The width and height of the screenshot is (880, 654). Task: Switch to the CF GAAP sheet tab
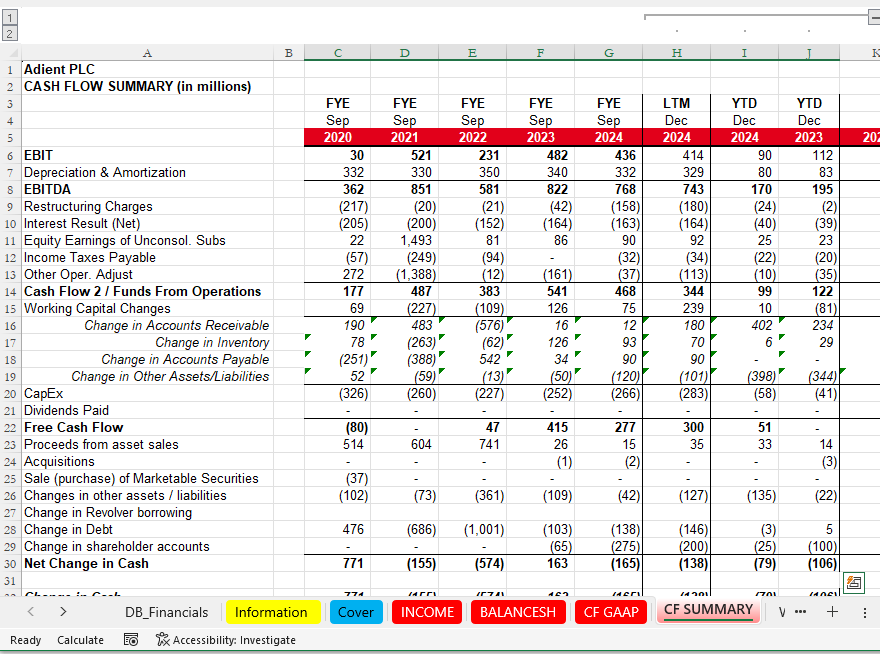click(611, 612)
